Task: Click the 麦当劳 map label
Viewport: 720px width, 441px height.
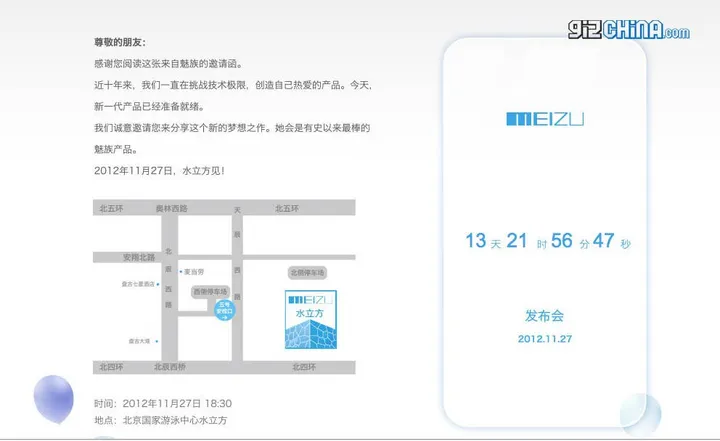Action: (x=194, y=272)
